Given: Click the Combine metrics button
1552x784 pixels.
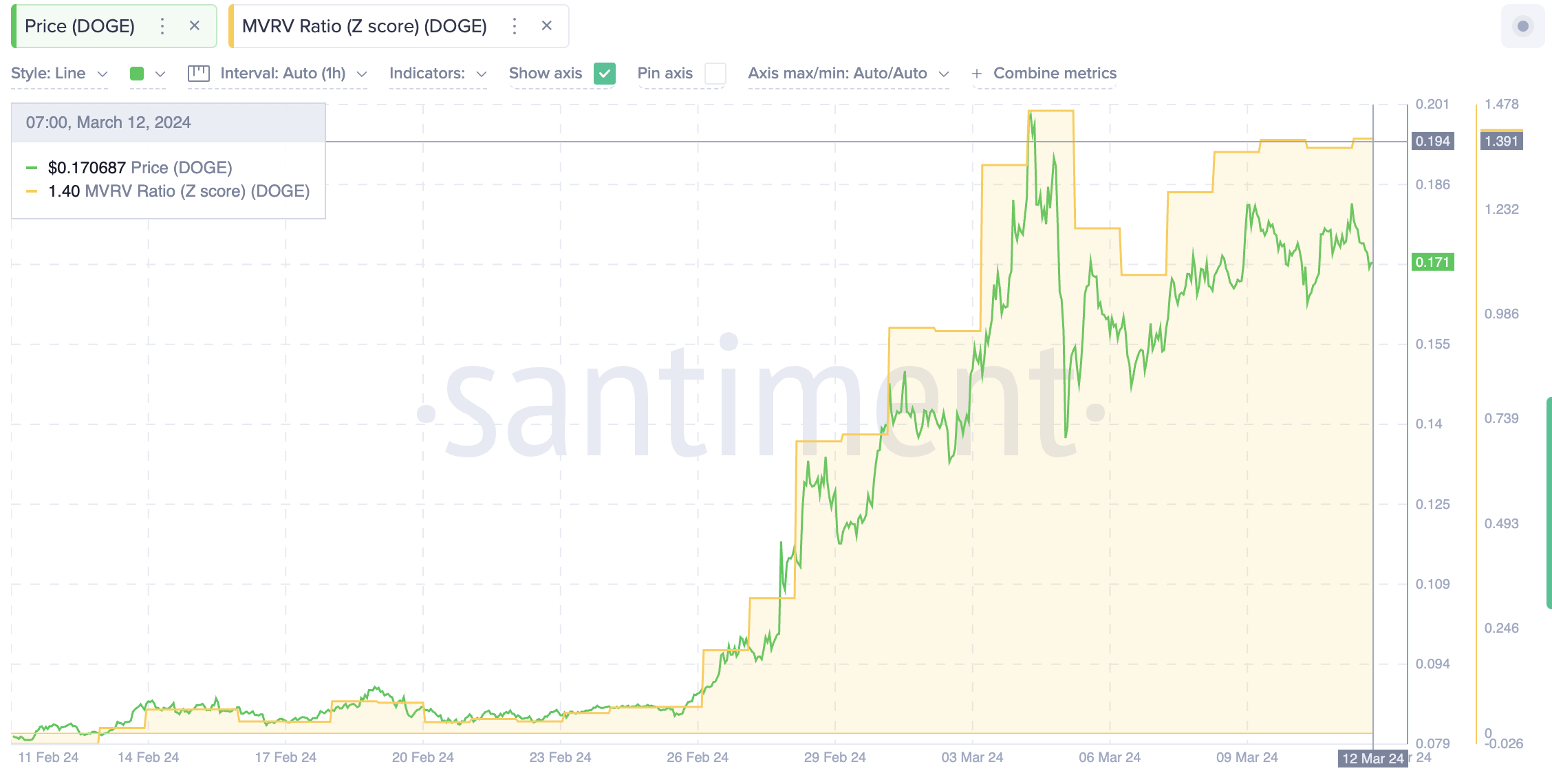Looking at the screenshot, I should (1055, 74).
